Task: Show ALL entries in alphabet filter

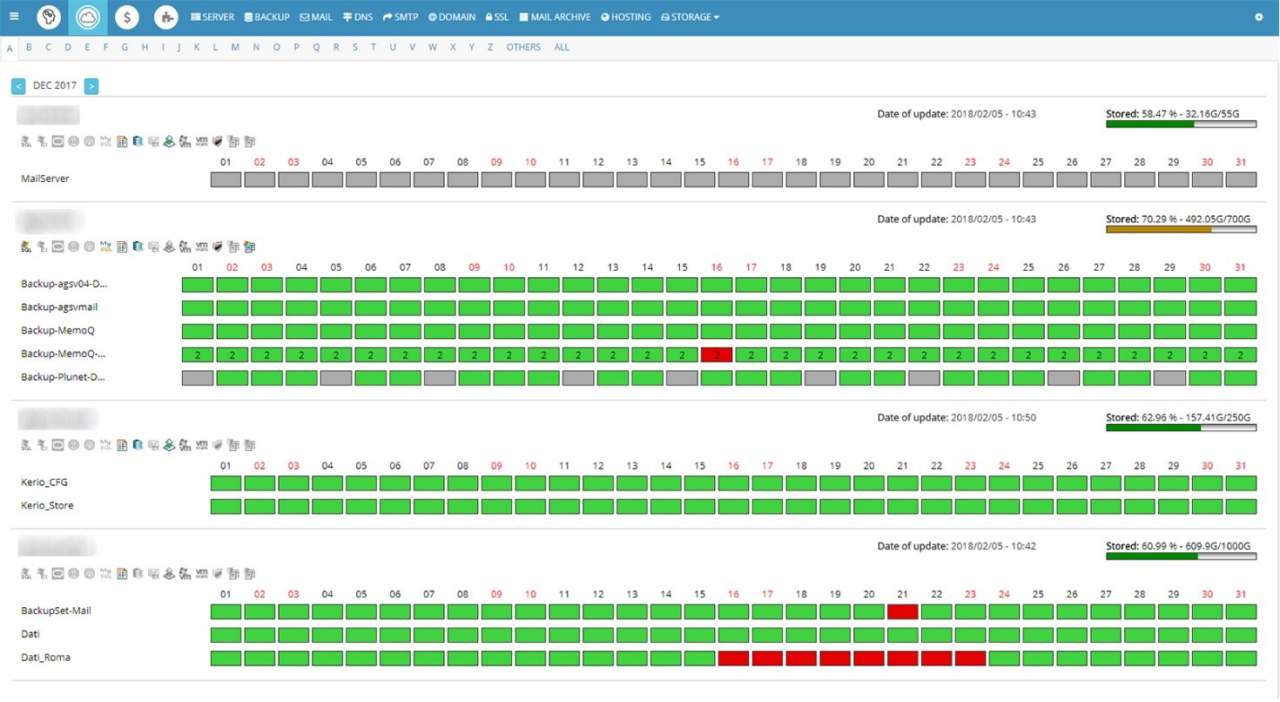Action: click(x=561, y=47)
